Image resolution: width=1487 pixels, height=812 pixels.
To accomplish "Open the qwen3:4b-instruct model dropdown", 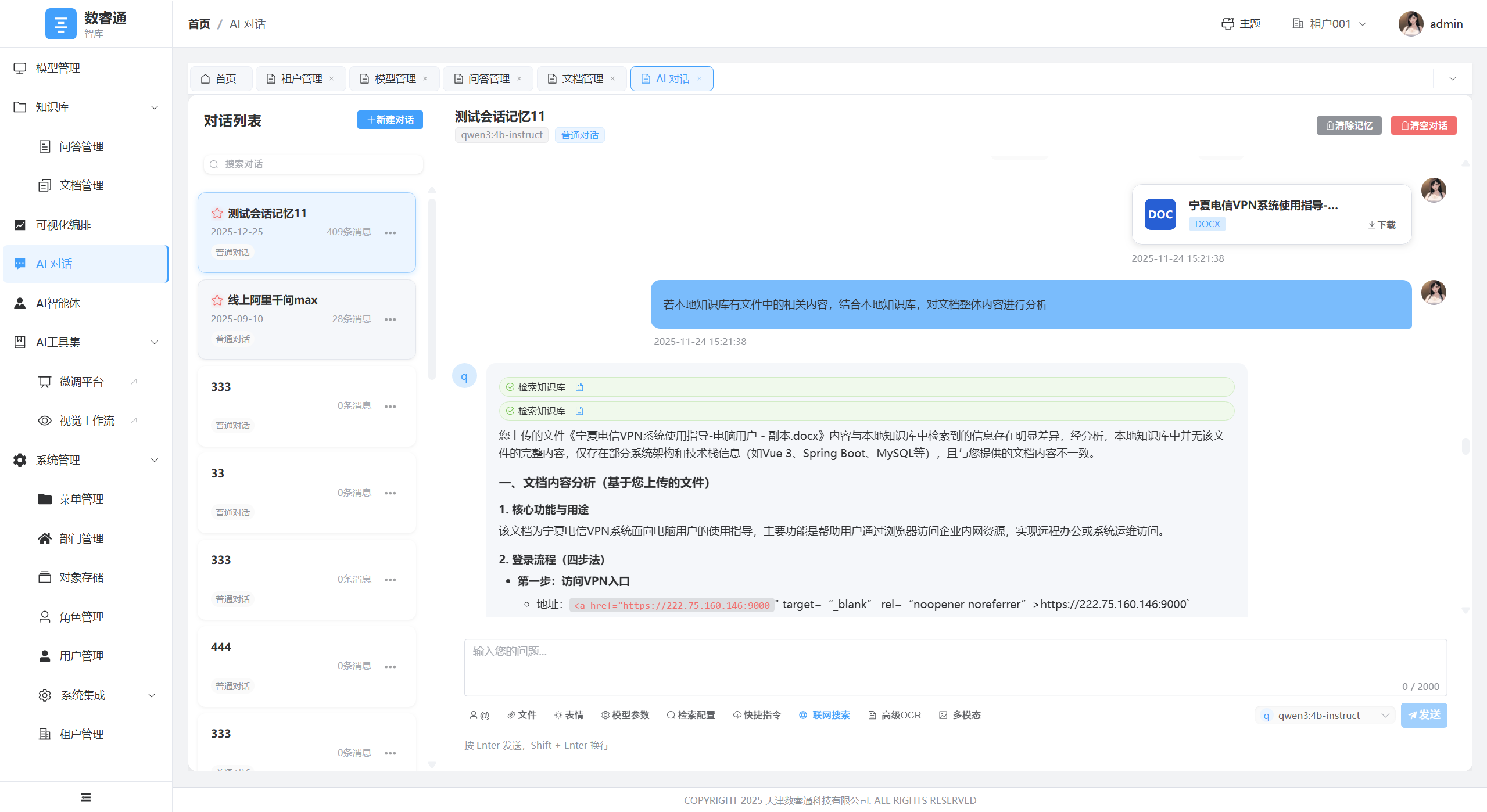I will pyautogui.click(x=1324, y=715).
